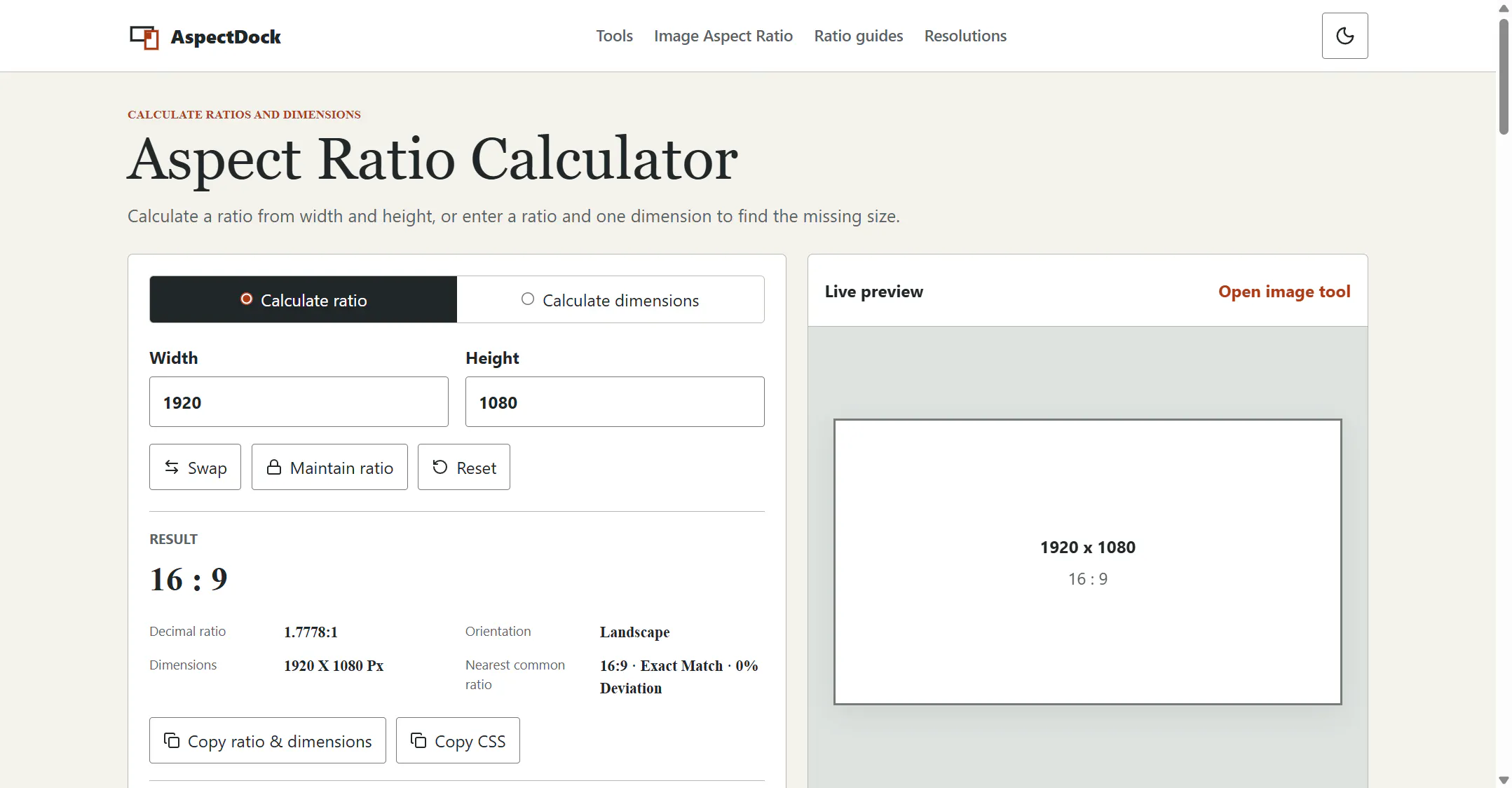Go to Ratio guides
This screenshot has width=1512, height=788.
[858, 36]
